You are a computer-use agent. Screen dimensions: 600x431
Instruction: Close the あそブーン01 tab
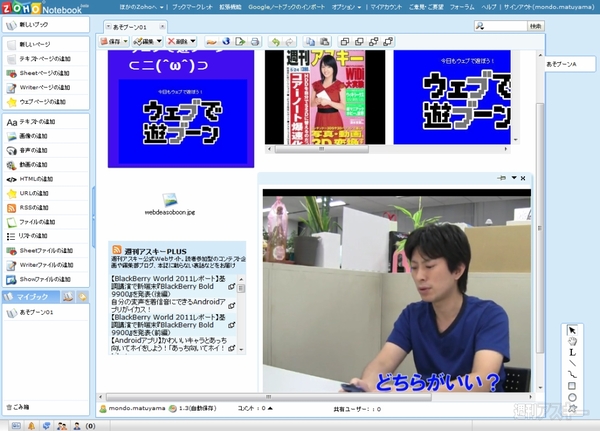tap(162, 26)
